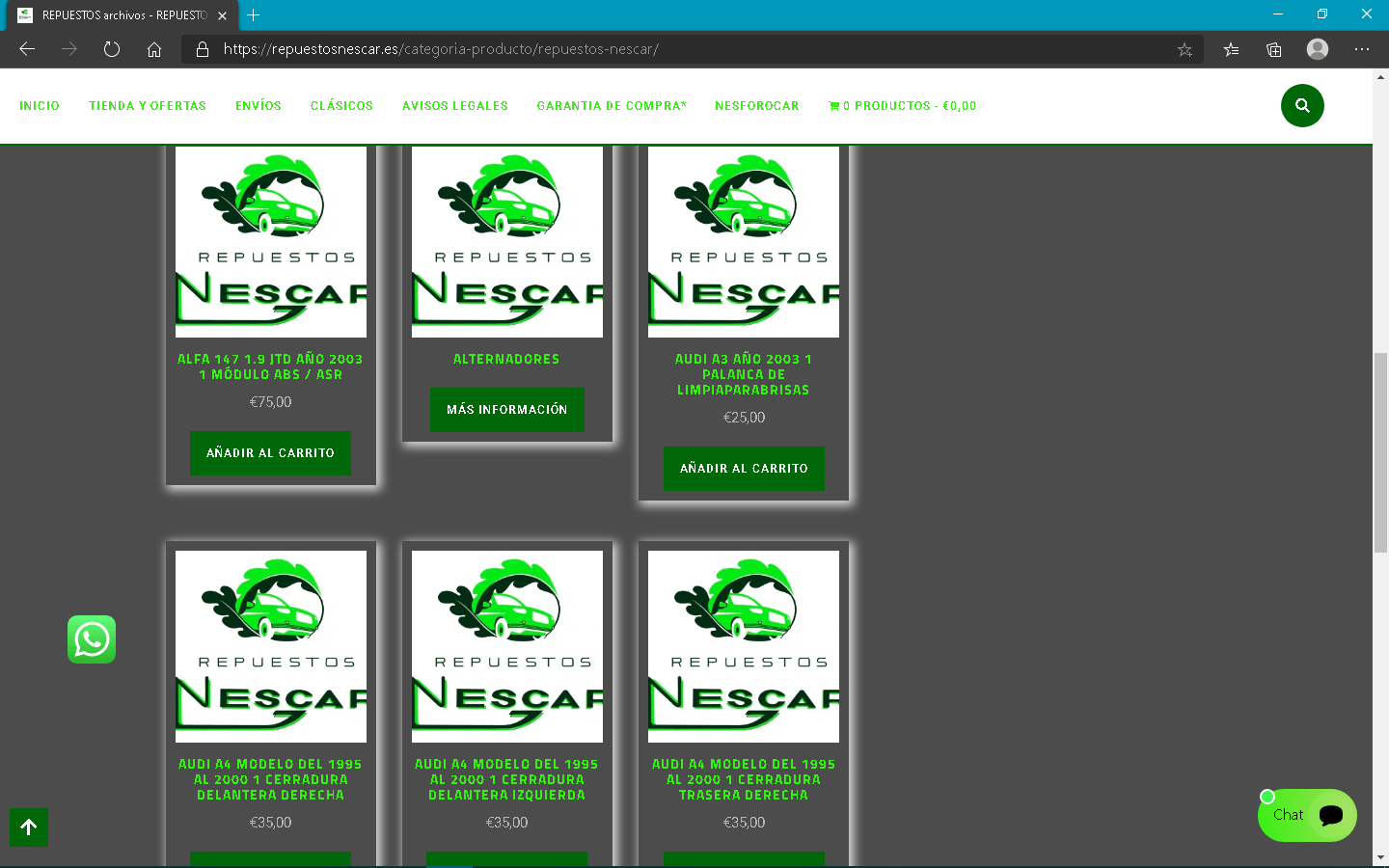Click the scrollbar up arrow

click(1380, 77)
